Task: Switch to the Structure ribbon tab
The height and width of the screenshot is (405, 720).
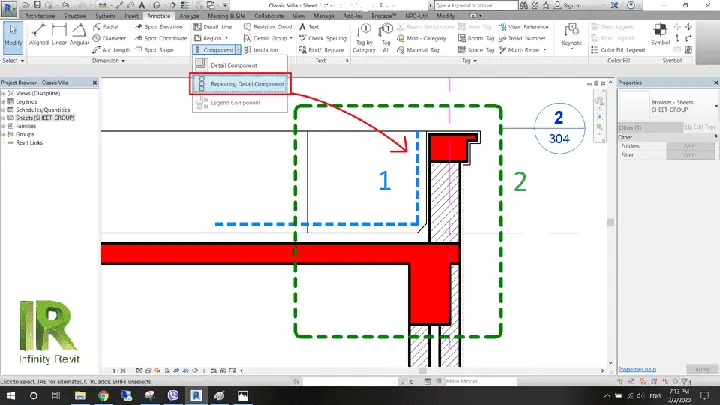Action: click(75, 16)
